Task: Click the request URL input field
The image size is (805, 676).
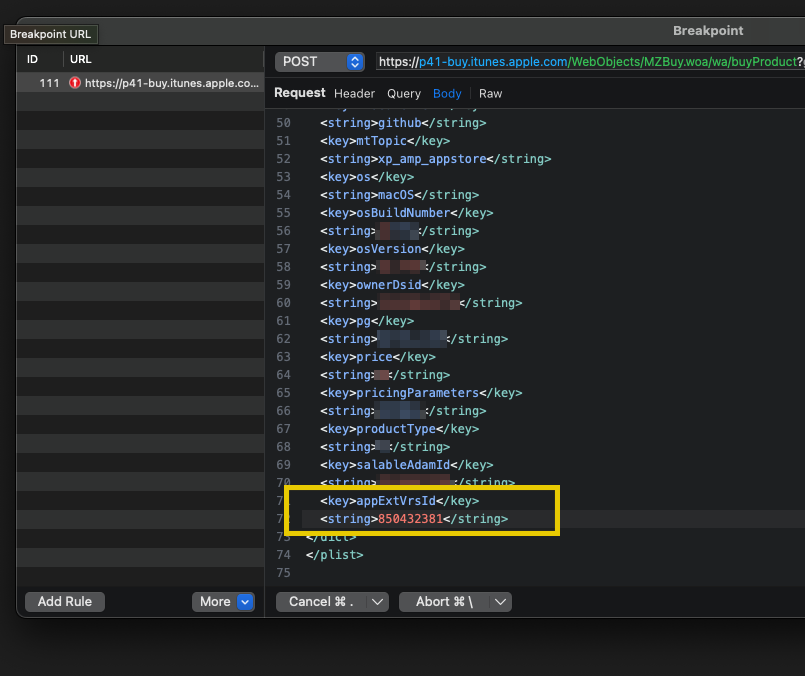Action: tap(590, 62)
